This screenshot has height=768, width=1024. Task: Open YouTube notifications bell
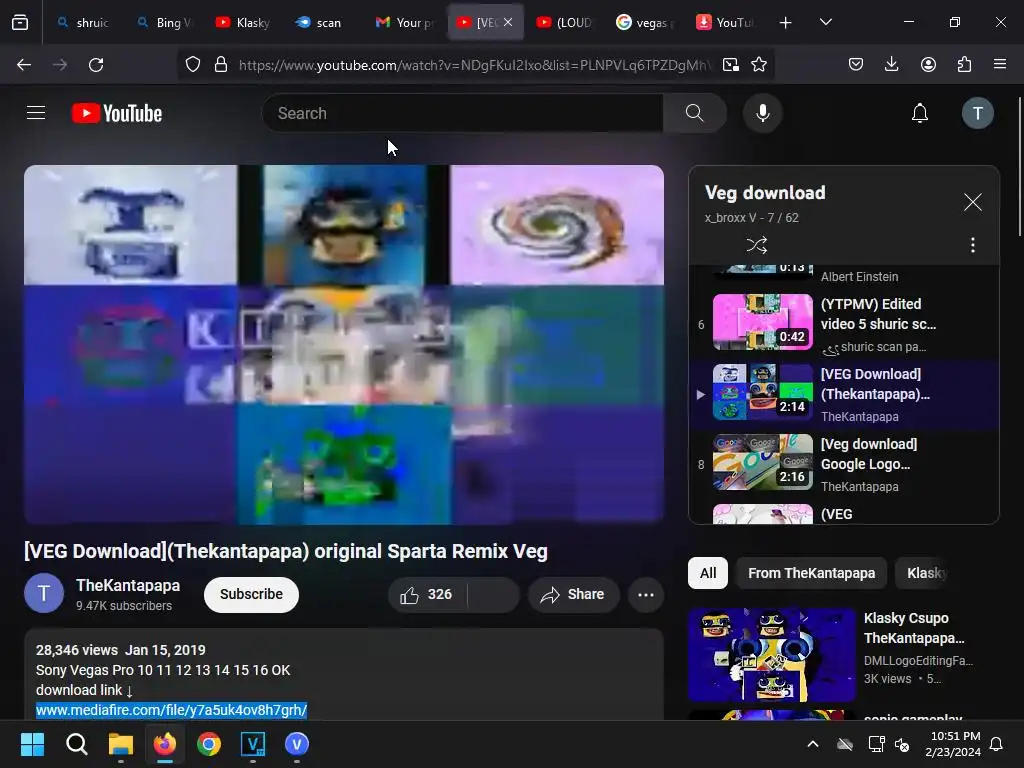(920, 113)
